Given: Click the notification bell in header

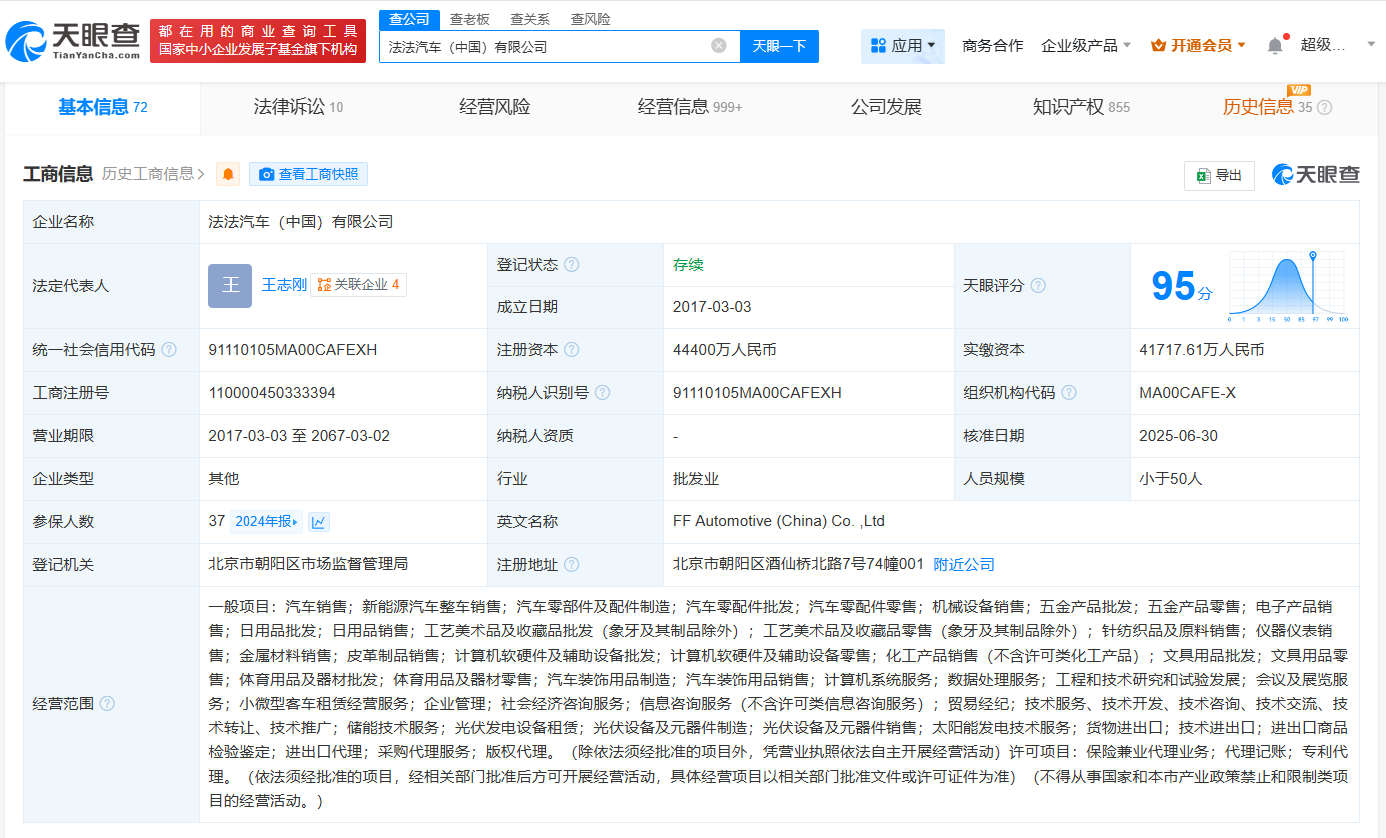Looking at the screenshot, I should point(1274,46).
